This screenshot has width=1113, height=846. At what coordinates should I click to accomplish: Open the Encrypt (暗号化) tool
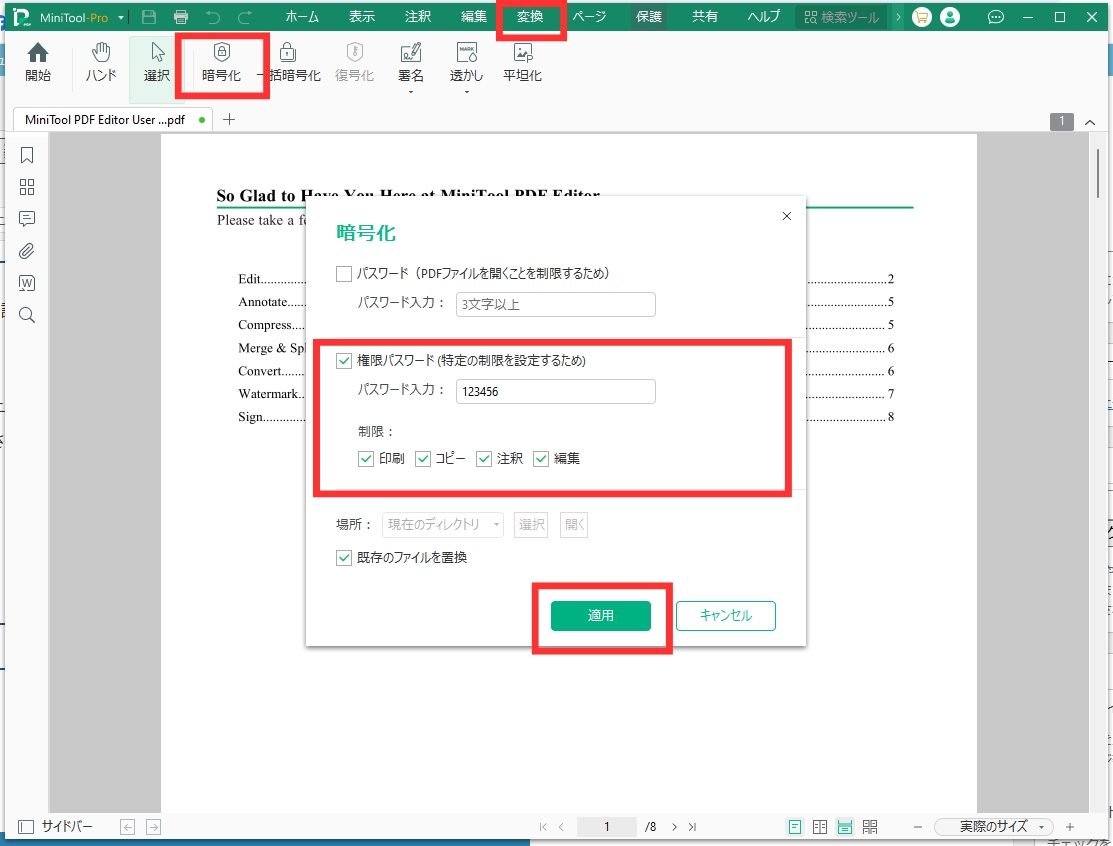click(x=221, y=62)
